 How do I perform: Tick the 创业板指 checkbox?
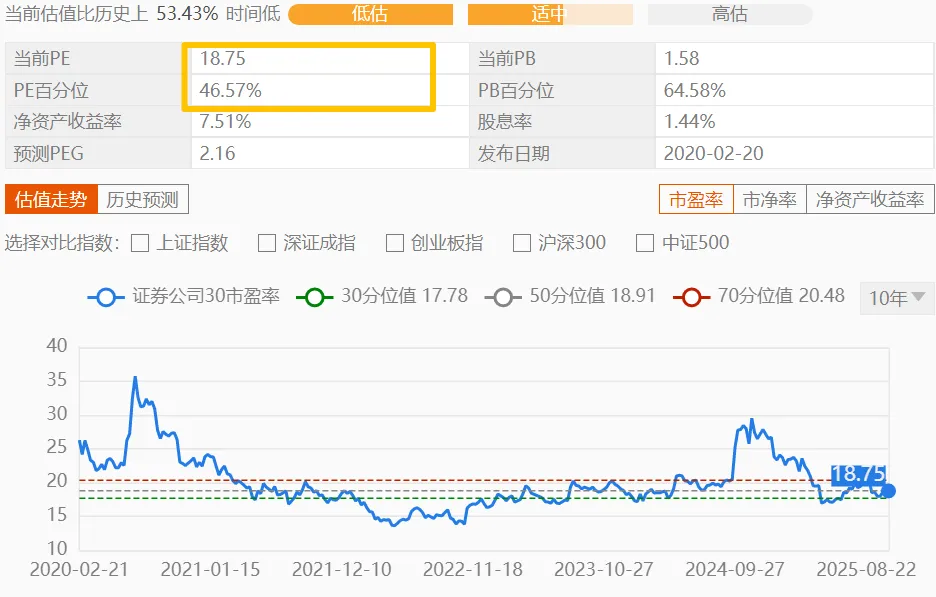395,243
